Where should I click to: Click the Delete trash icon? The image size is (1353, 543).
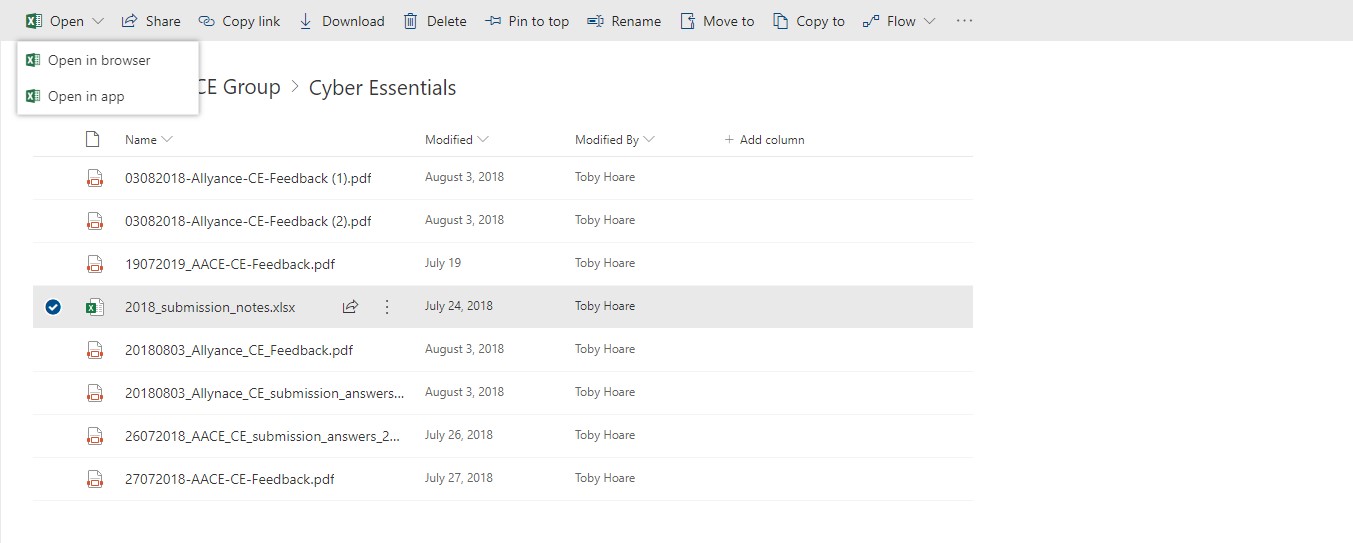(x=411, y=21)
